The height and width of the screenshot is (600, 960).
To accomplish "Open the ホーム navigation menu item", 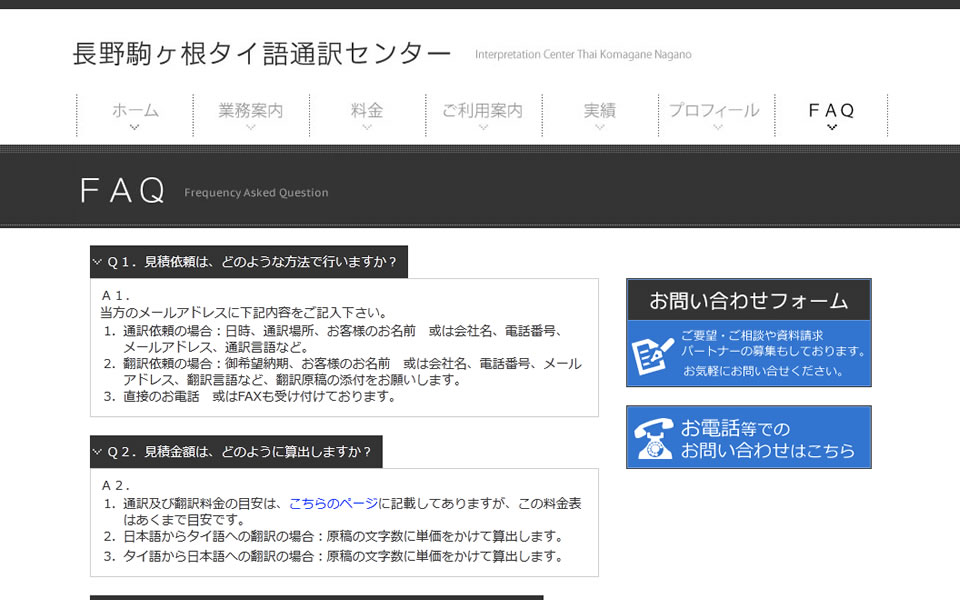I will [x=135, y=110].
